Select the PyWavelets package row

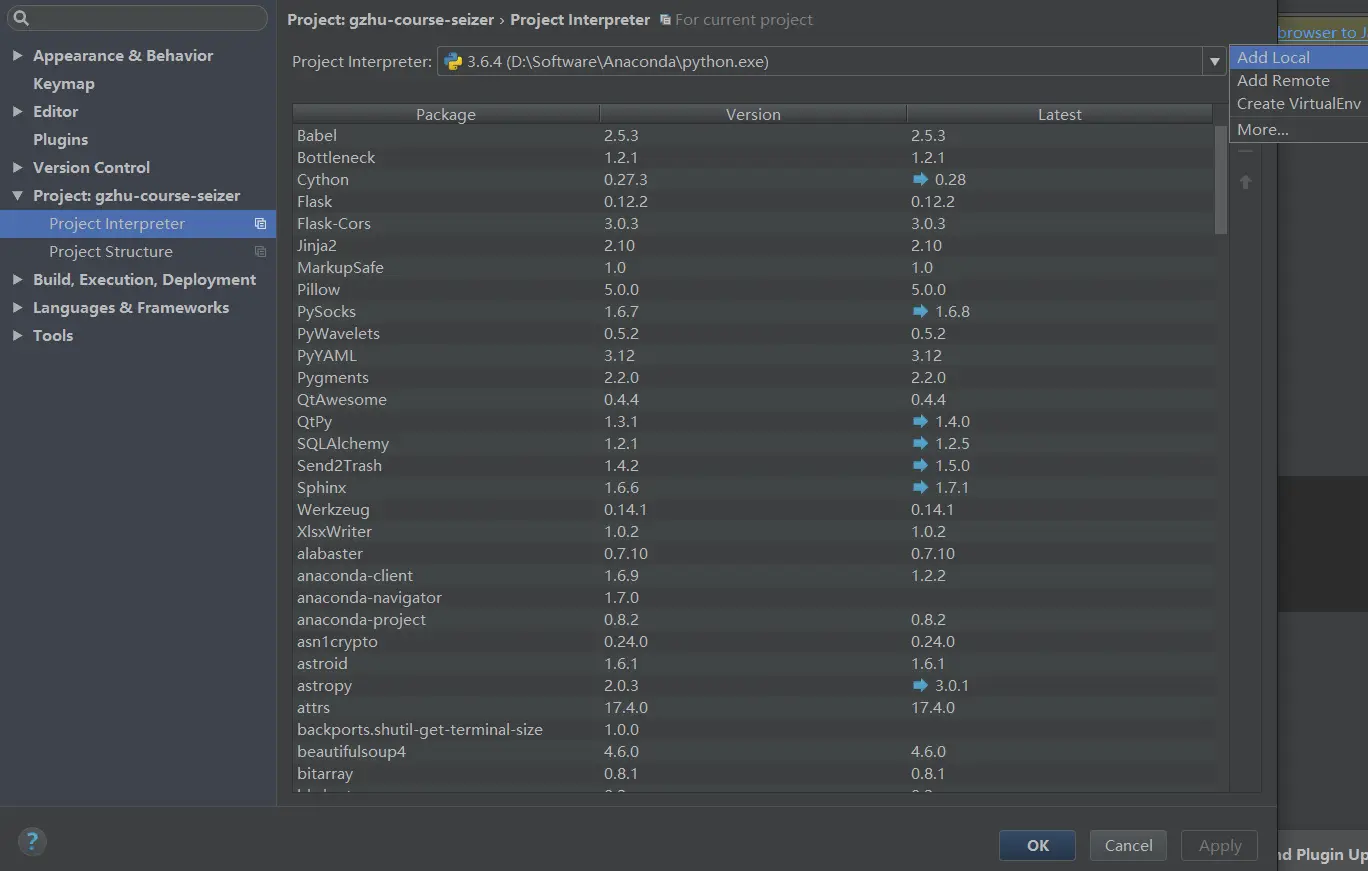click(x=754, y=334)
